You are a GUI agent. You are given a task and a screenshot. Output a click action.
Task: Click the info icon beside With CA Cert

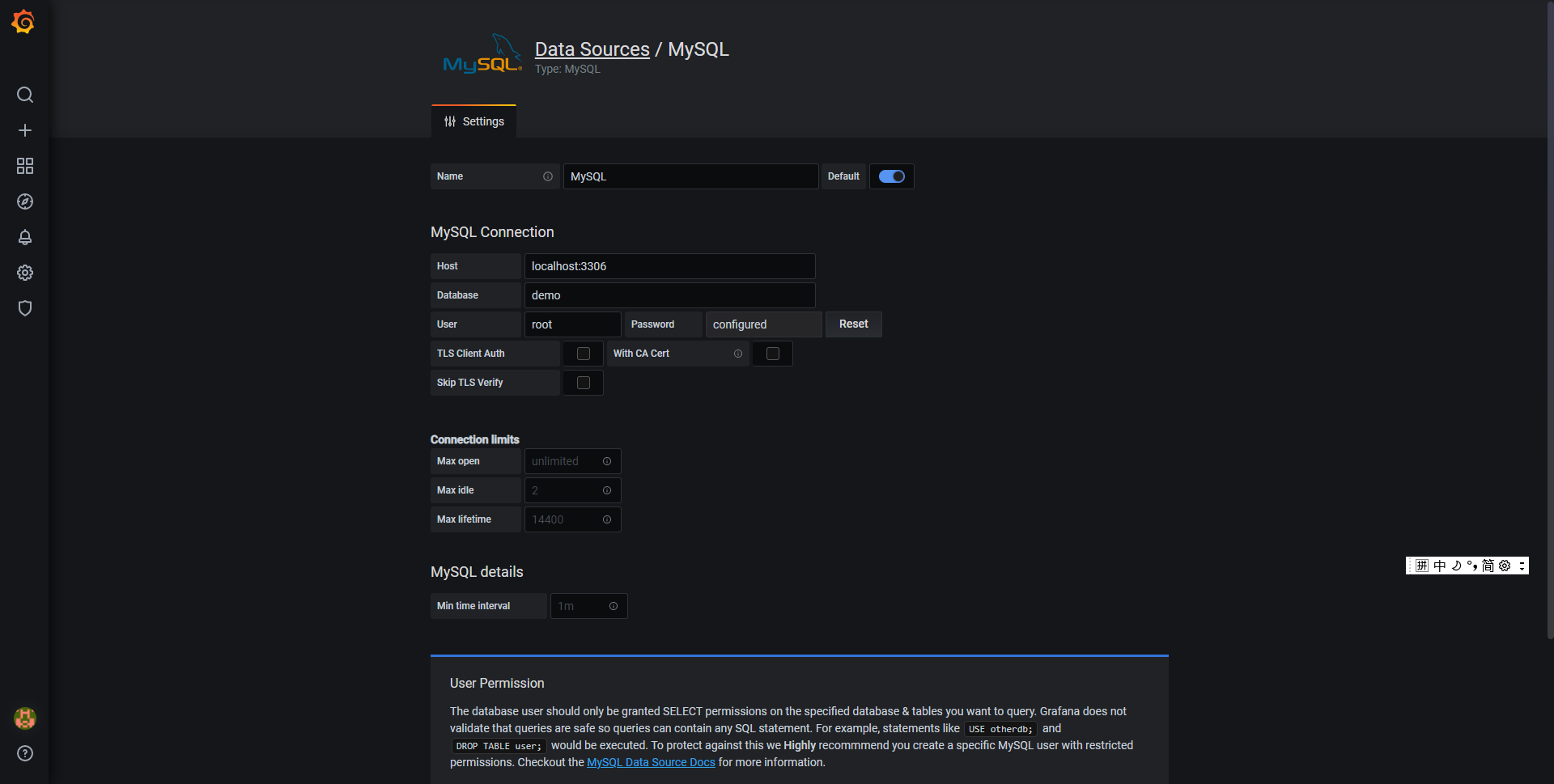(738, 354)
